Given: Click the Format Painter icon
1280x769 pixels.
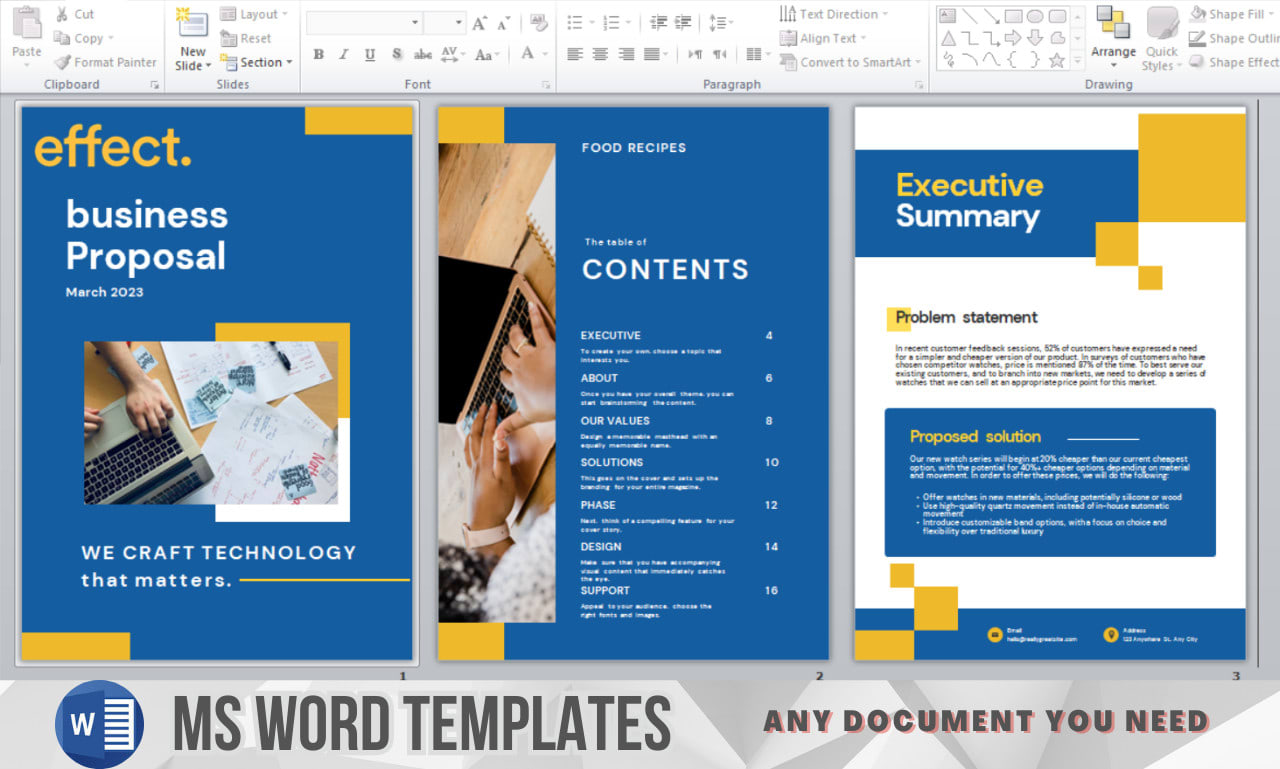Looking at the screenshot, I should [62, 62].
